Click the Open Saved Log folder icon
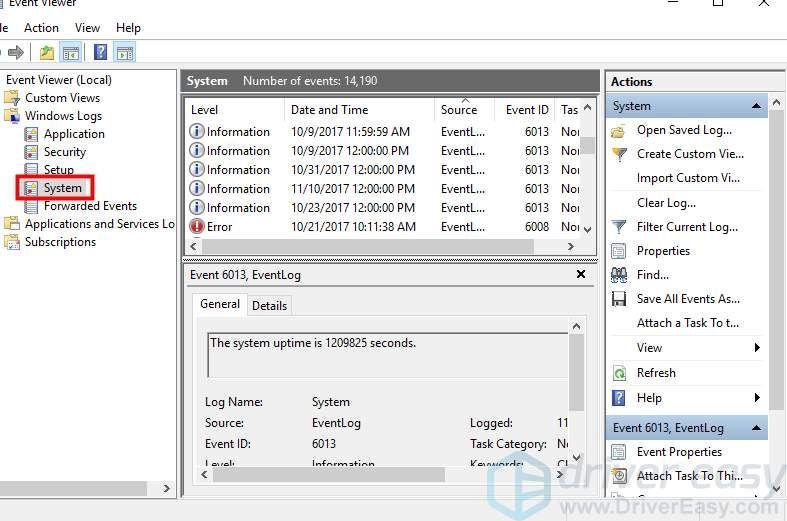787x521 pixels. click(619, 131)
